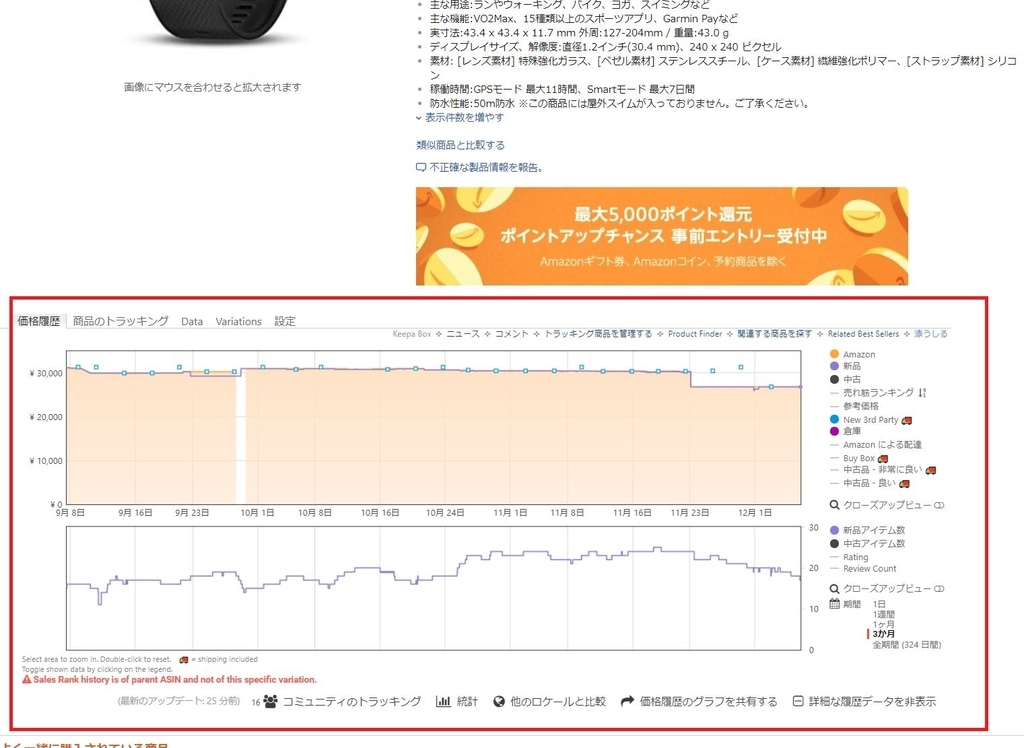Click the toggle oval after the price chart's クローズアップビュー
The width and height of the screenshot is (1024, 748).
(x=939, y=505)
